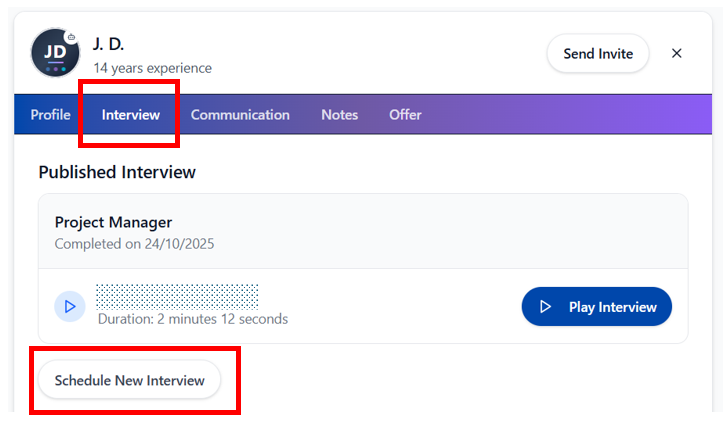Click Schedule New Interview button
Screen dimensions: 727x442
click(129, 380)
